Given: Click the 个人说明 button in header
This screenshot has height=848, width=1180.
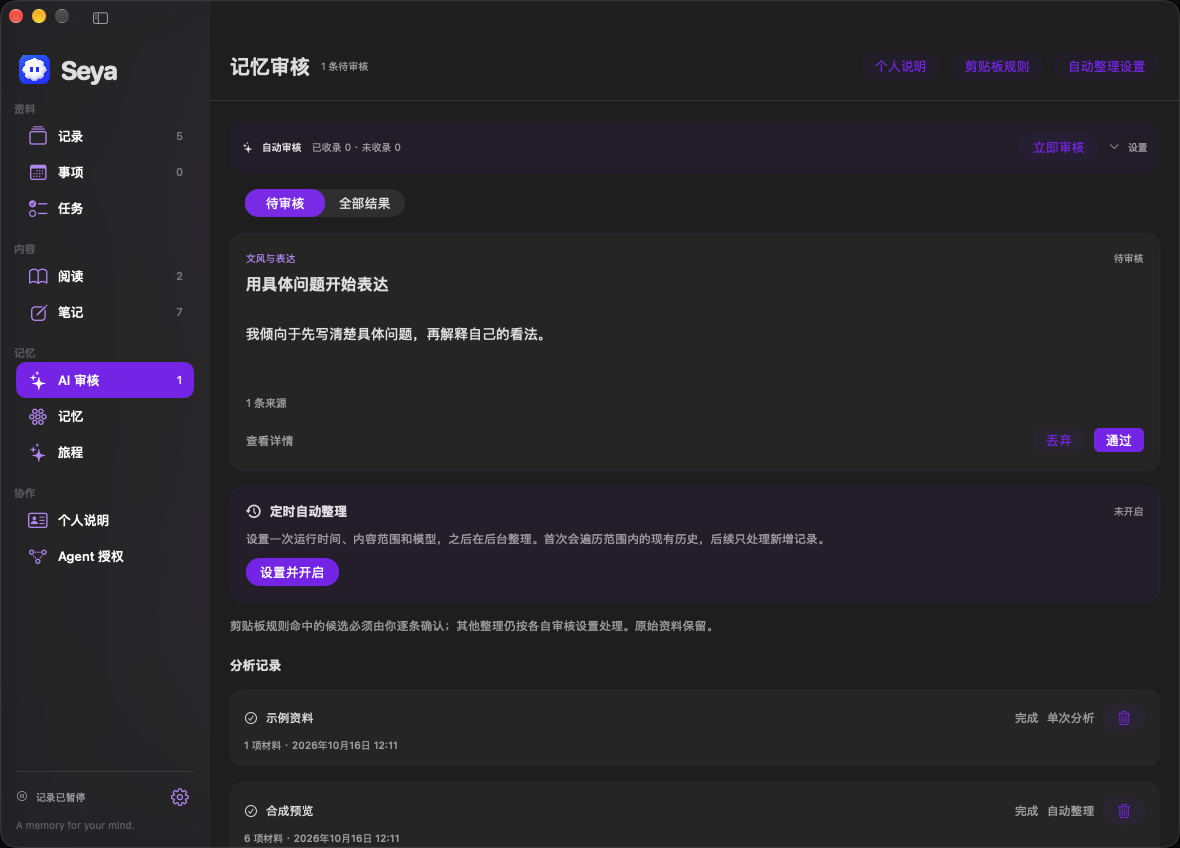Looking at the screenshot, I should (900, 66).
